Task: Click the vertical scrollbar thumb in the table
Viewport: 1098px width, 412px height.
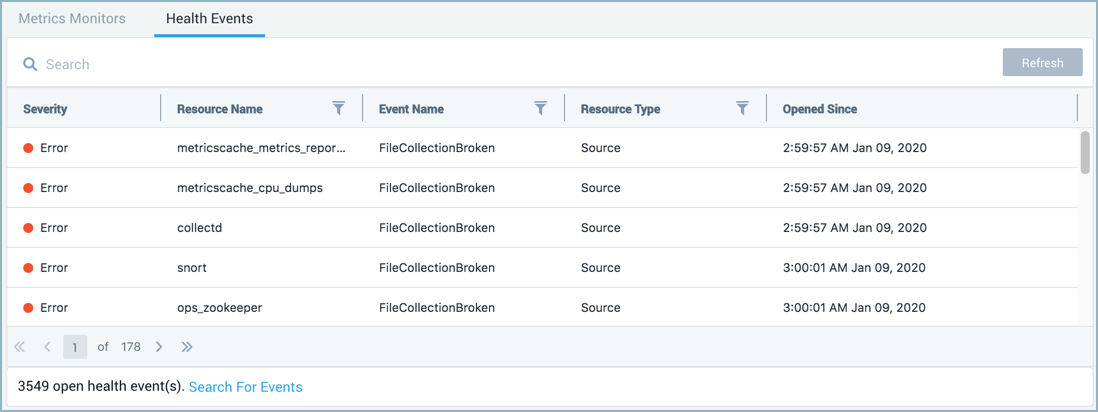Action: pos(1085,152)
